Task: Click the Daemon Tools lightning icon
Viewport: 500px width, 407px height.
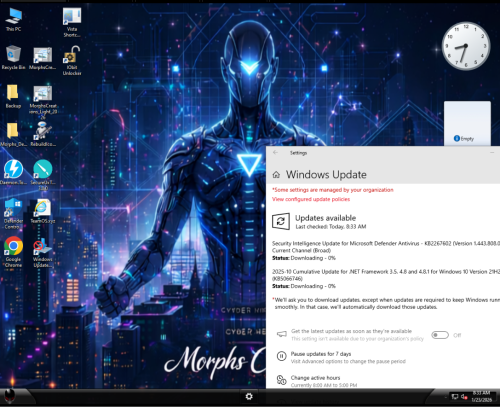Action: point(13,172)
